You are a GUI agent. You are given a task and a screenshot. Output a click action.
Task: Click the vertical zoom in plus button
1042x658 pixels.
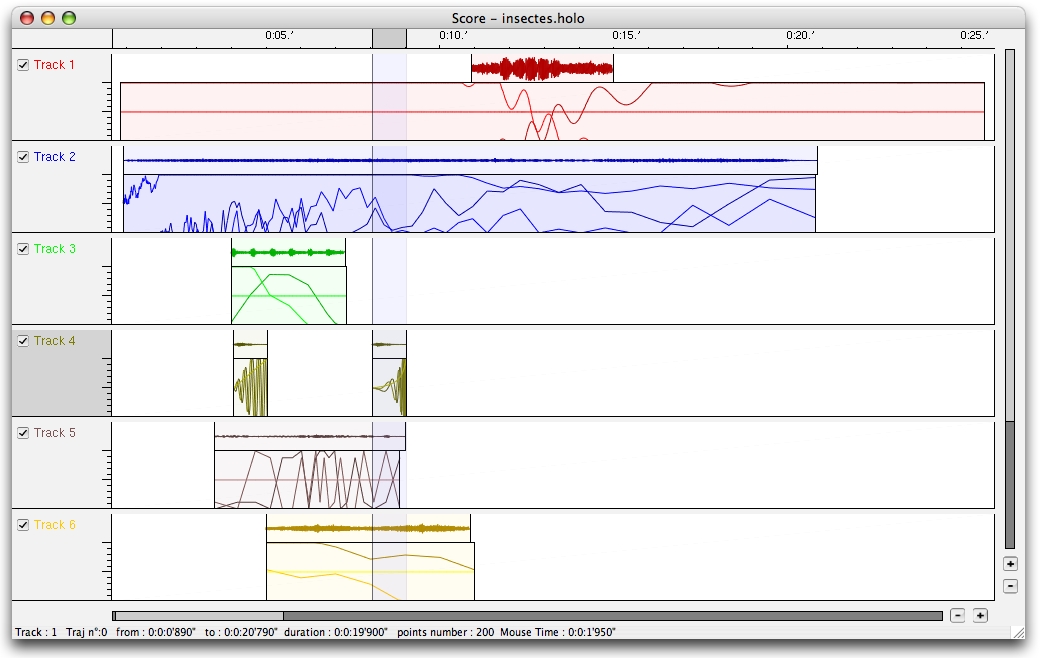coord(1010,564)
